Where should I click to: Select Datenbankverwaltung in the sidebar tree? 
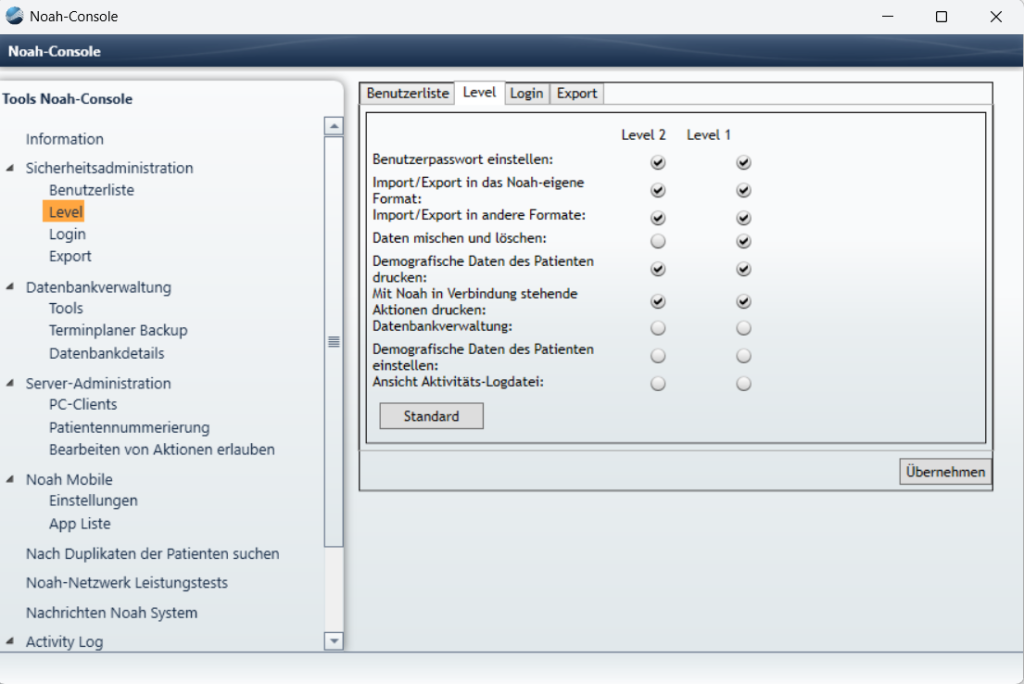pos(99,287)
